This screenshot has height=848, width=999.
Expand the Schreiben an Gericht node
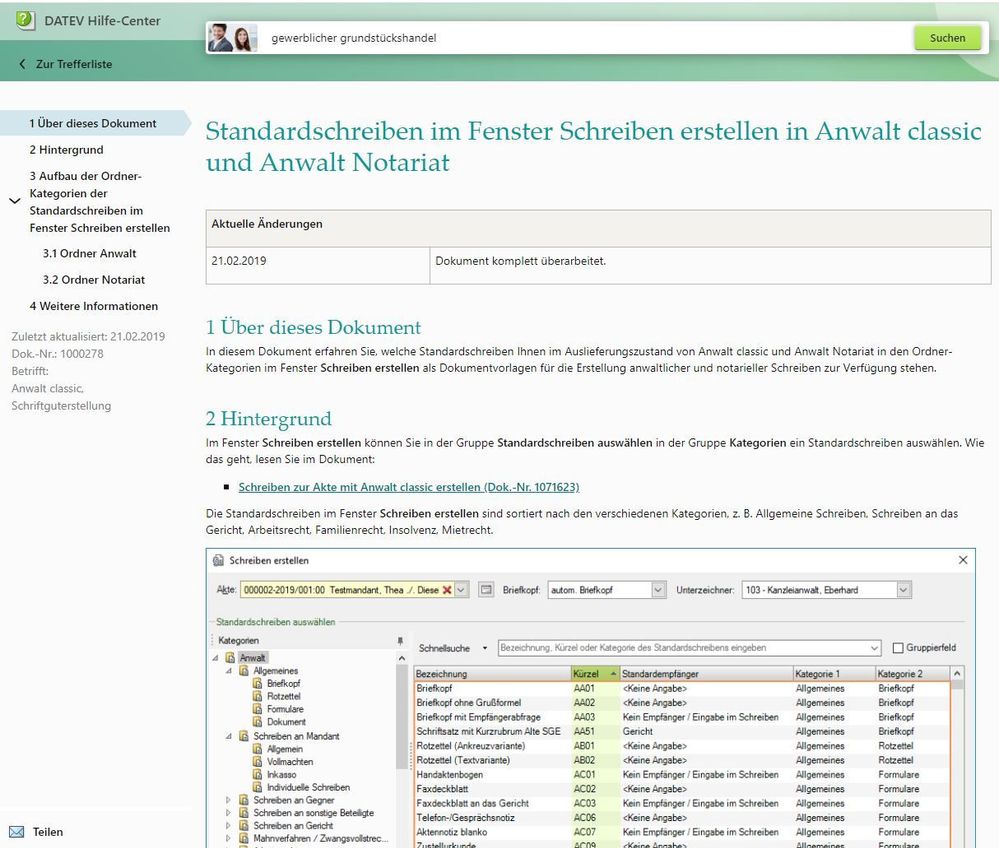pyautogui.click(x=229, y=826)
